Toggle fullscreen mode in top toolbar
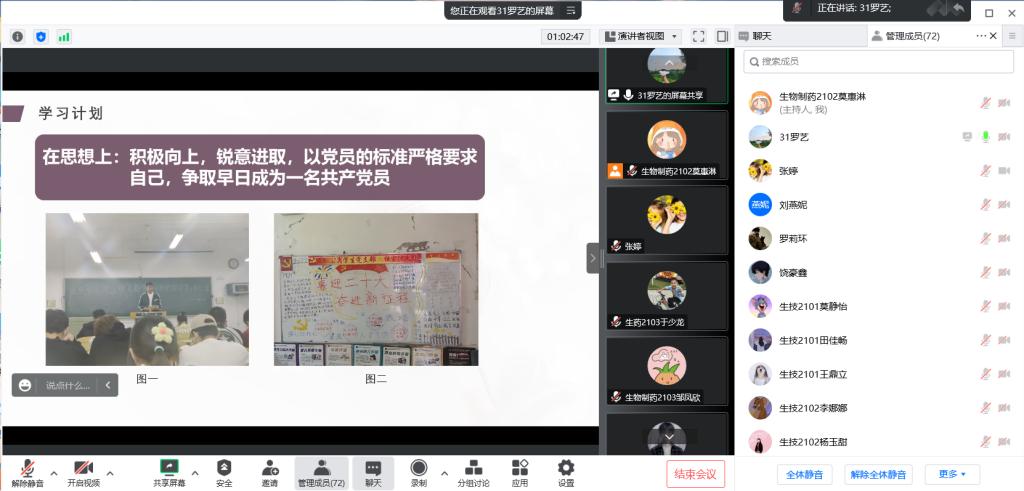Screen dimensions: 1024x491 [699, 36]
